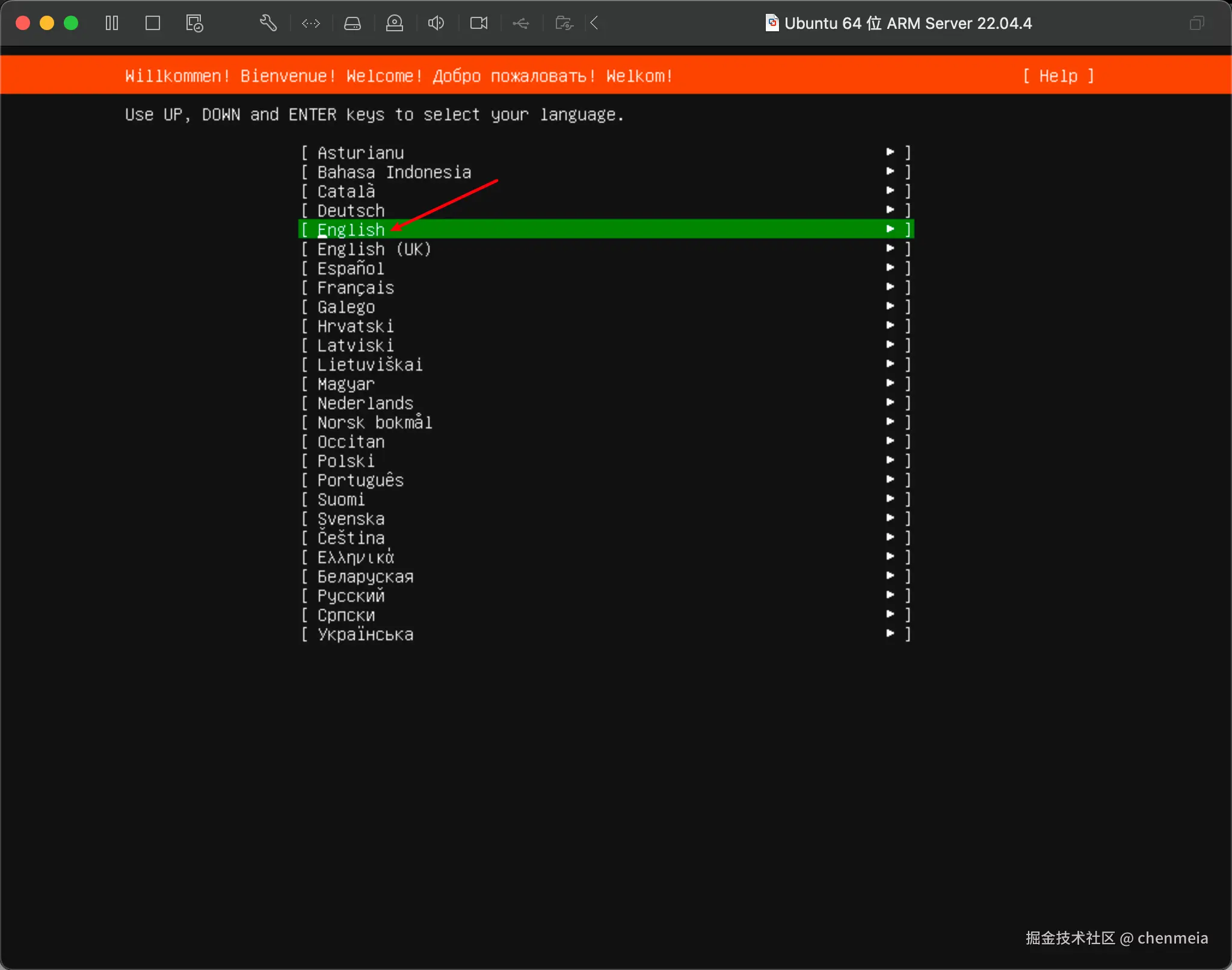Open the Help menu

coord(1058,76)
